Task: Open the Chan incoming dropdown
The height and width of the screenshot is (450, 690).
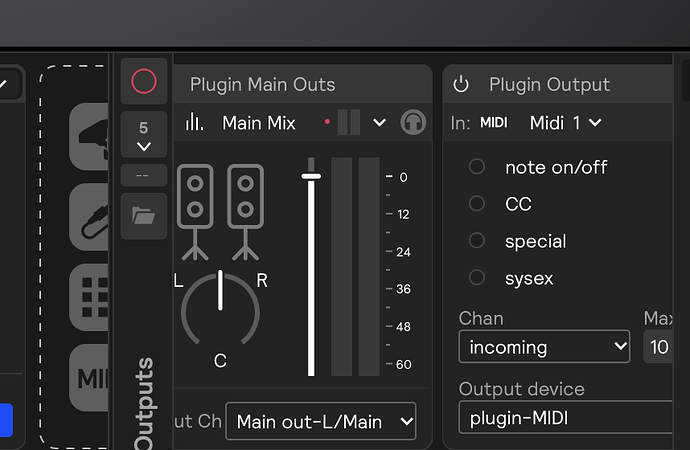Action: [544, 348]
